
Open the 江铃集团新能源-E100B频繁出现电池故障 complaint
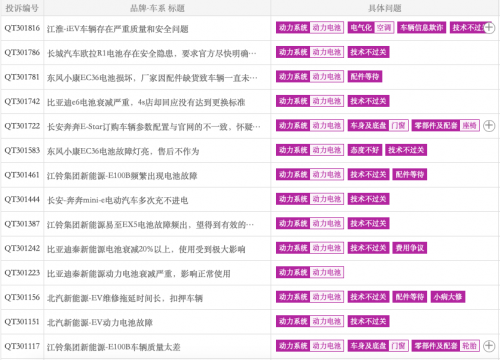[122, 176]
